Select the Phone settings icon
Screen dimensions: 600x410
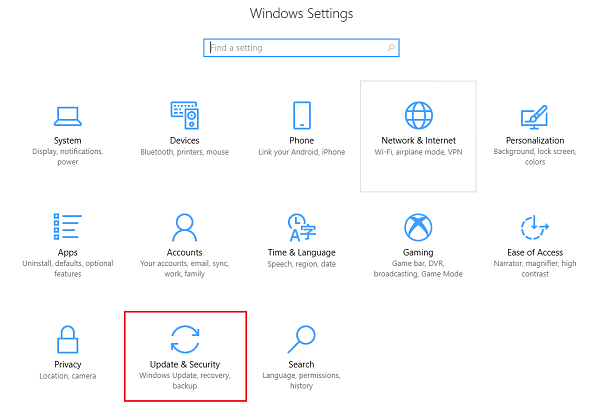tap(302, 115)
